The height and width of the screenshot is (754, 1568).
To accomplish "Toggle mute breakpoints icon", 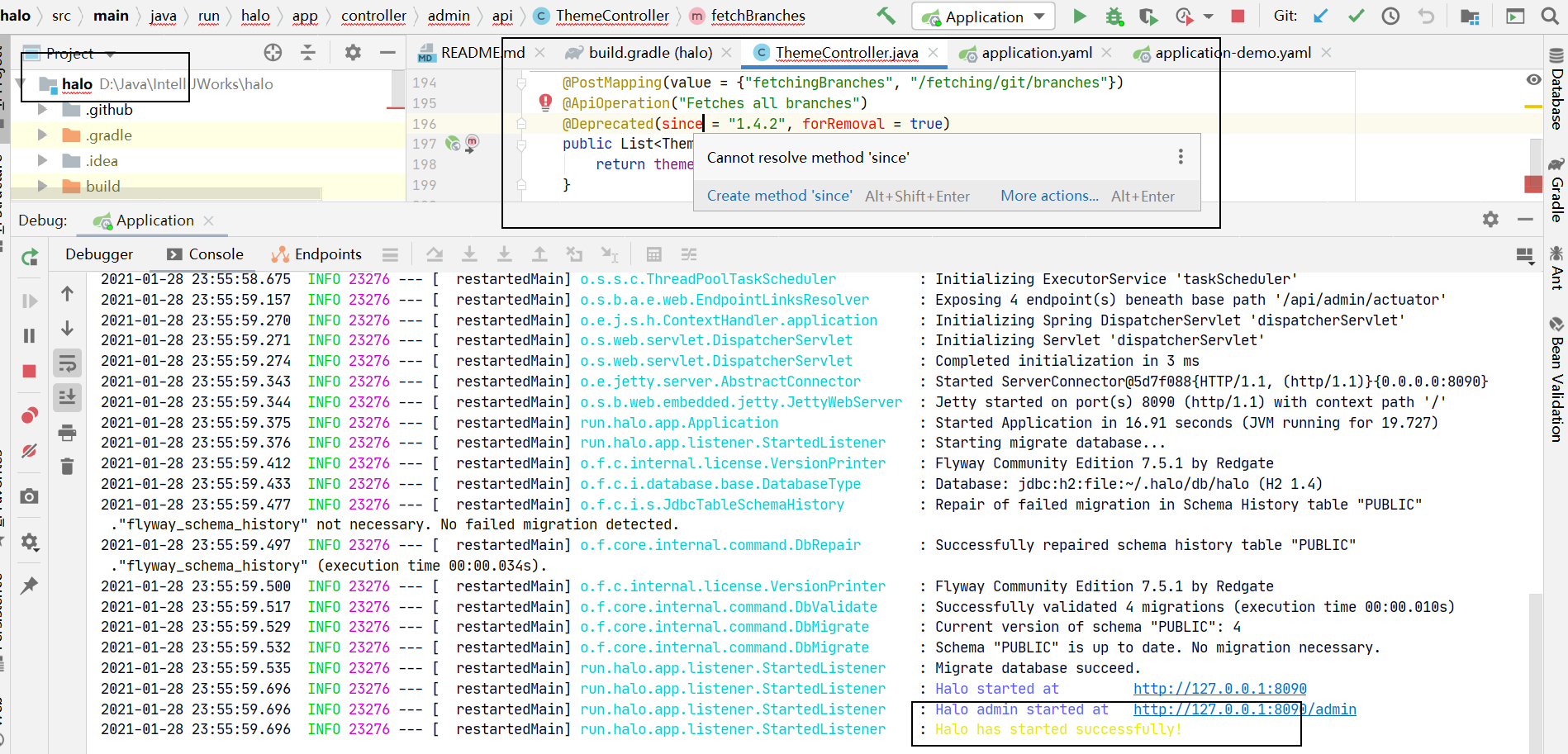I will (x=30, y=451).
